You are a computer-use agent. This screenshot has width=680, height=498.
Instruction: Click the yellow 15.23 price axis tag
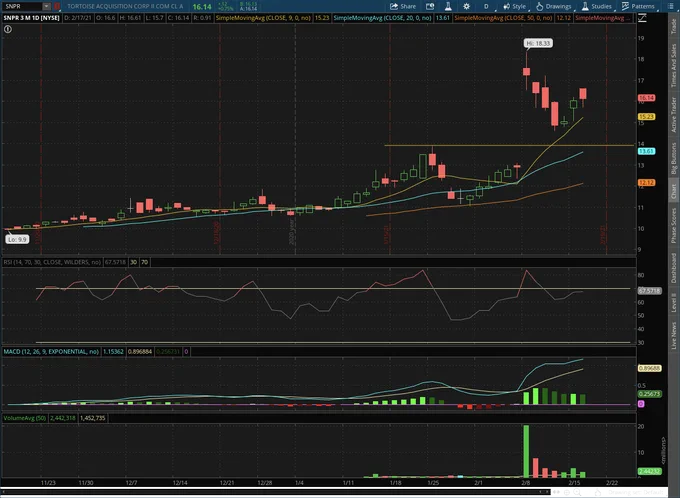[x=646, y=117]
